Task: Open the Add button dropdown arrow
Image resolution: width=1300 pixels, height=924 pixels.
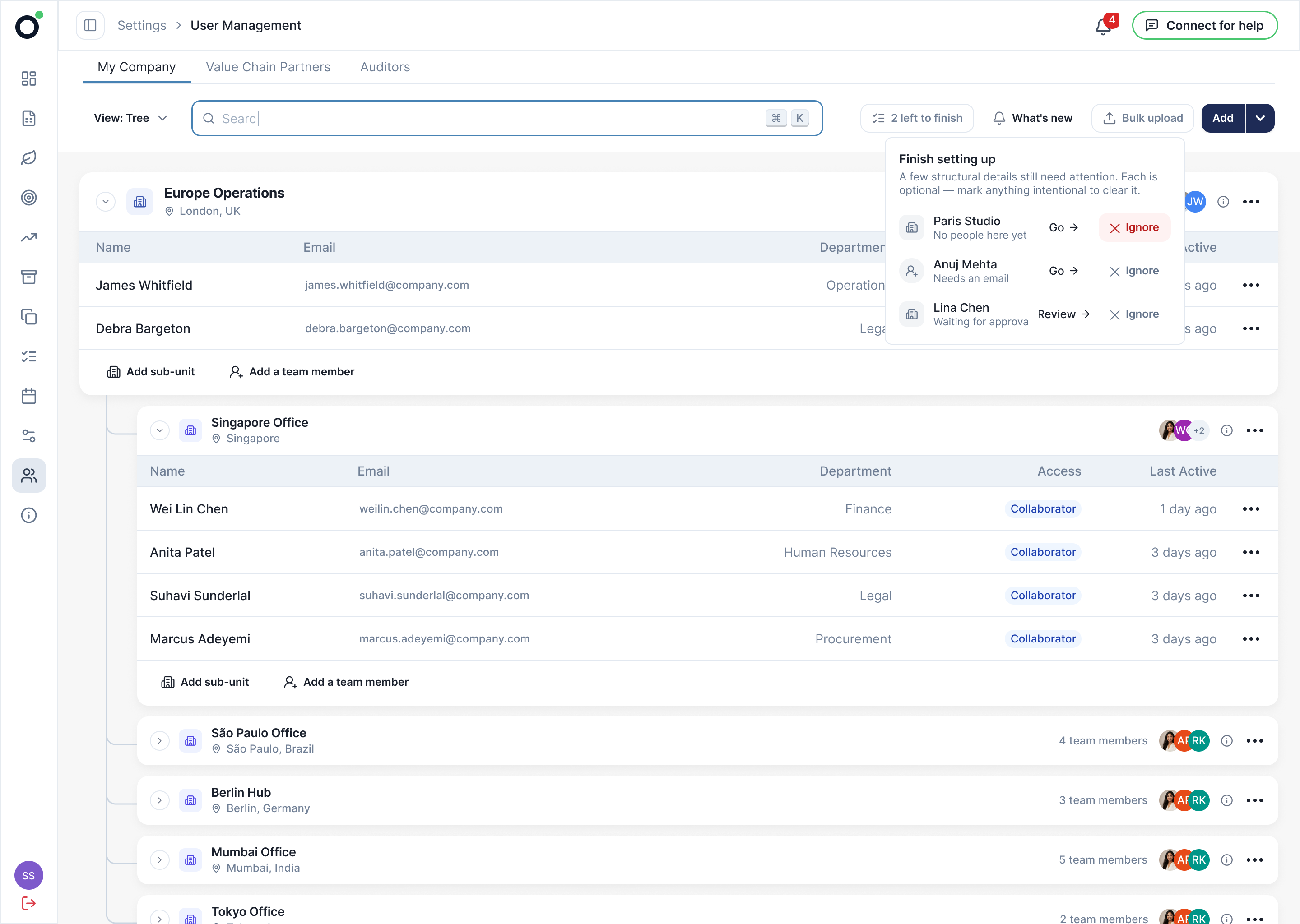Action: (x=1260, y=118)
